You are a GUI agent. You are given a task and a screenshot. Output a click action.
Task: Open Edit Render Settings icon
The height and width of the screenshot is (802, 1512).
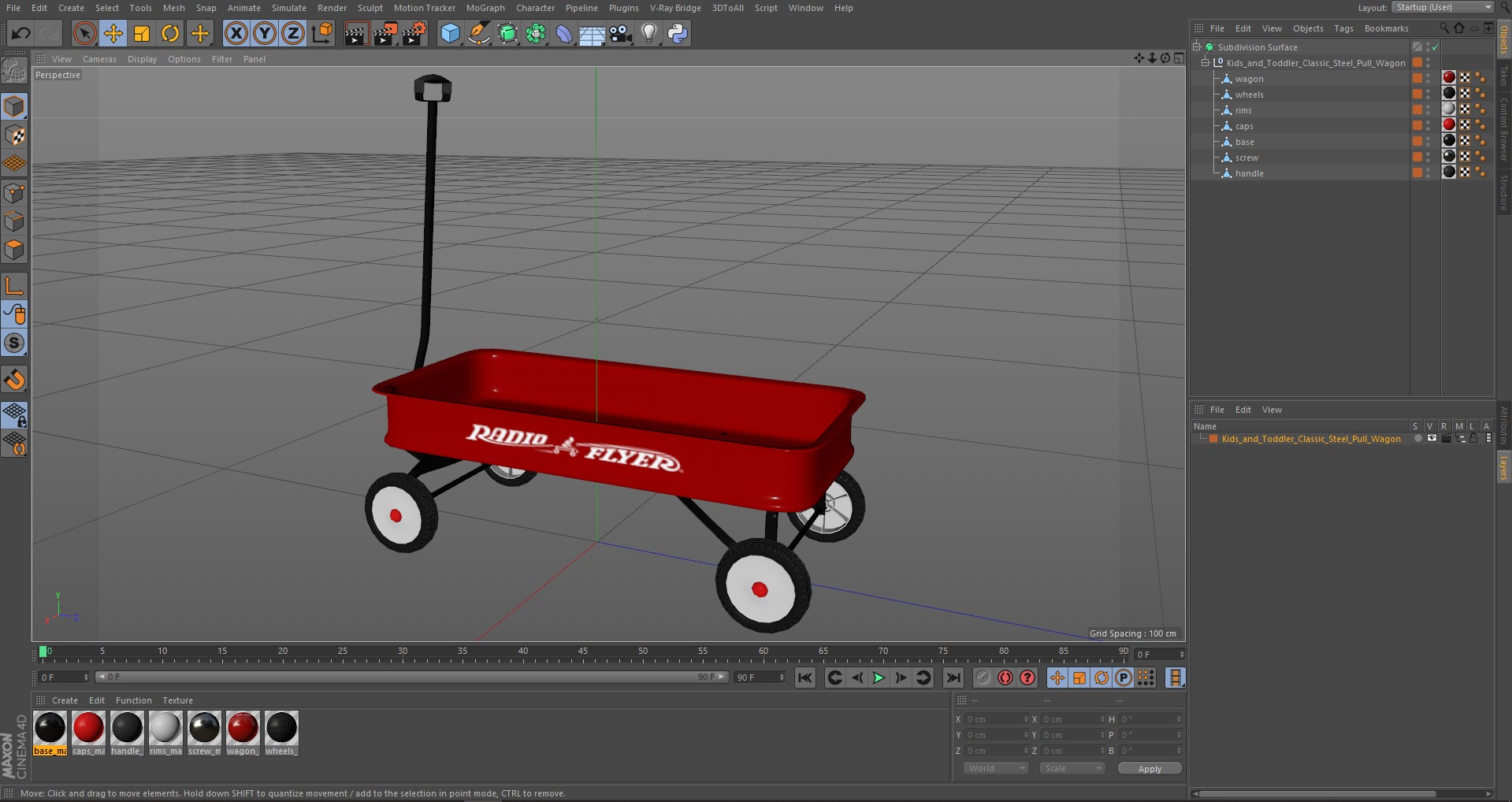(x=414, y=33)
